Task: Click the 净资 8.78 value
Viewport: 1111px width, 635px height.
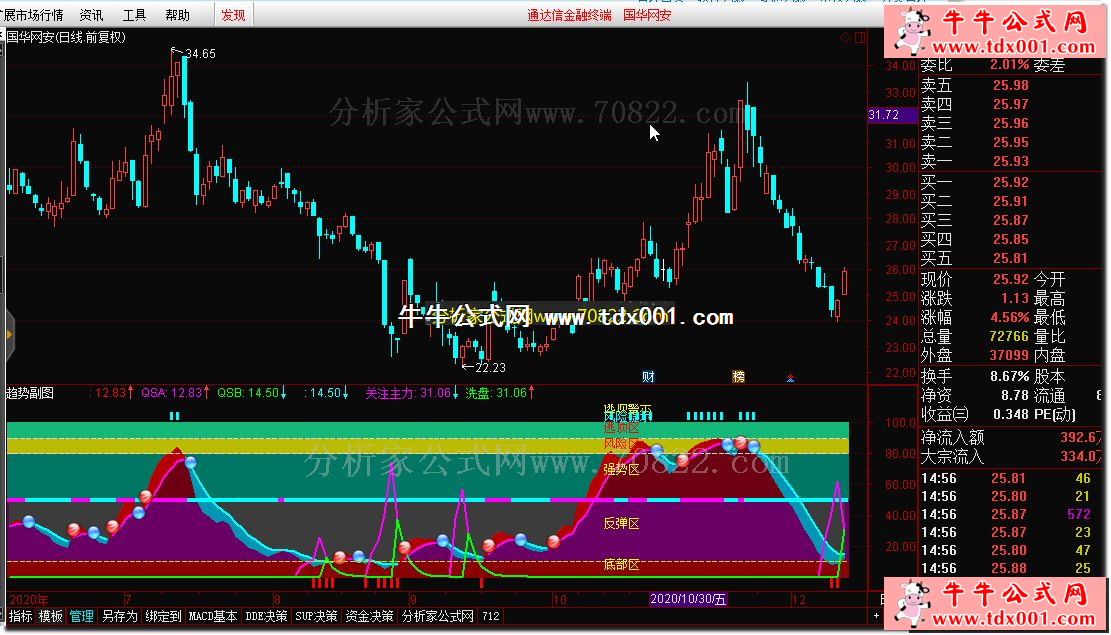Action: coord(1014,395)
